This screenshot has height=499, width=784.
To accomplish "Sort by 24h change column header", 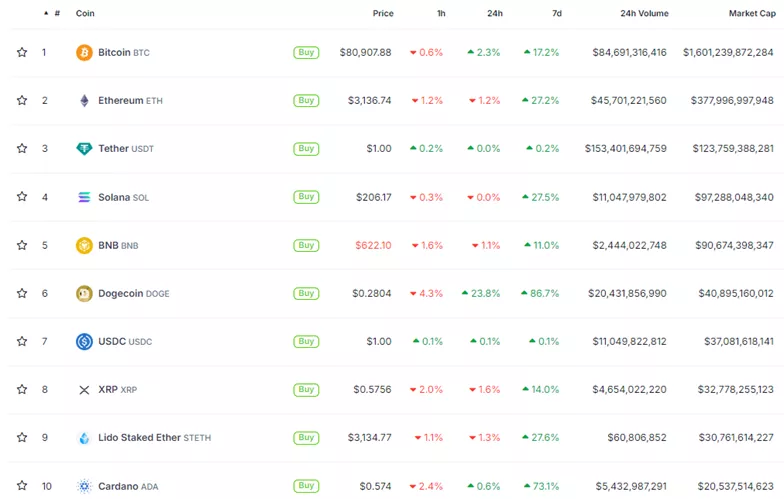I will [x=495, y=14].
